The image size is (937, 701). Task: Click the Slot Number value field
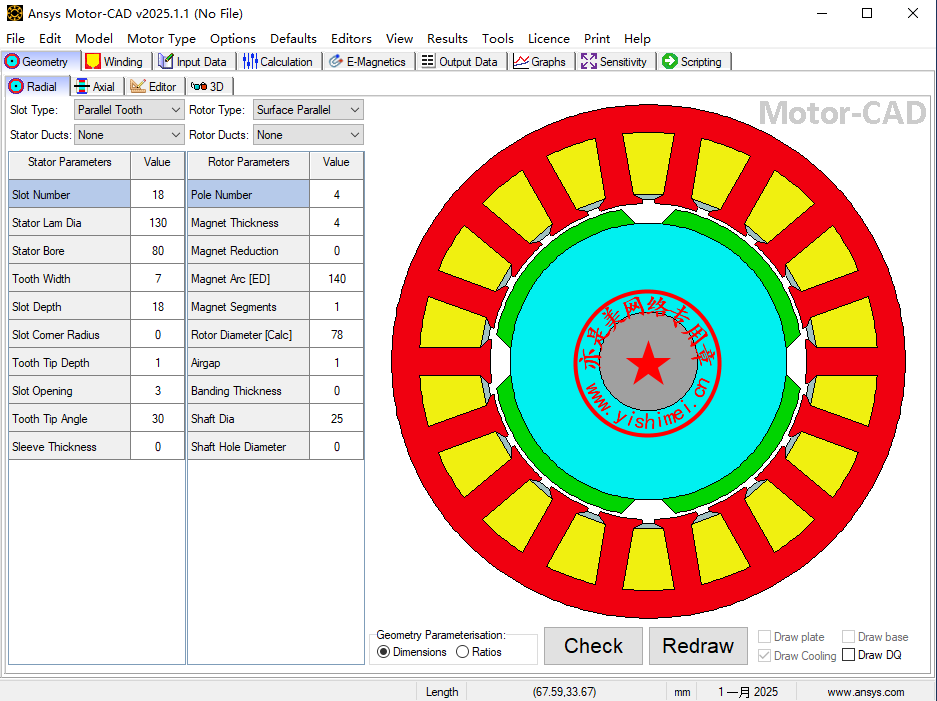pyautogui.click(x=157, y=195)
